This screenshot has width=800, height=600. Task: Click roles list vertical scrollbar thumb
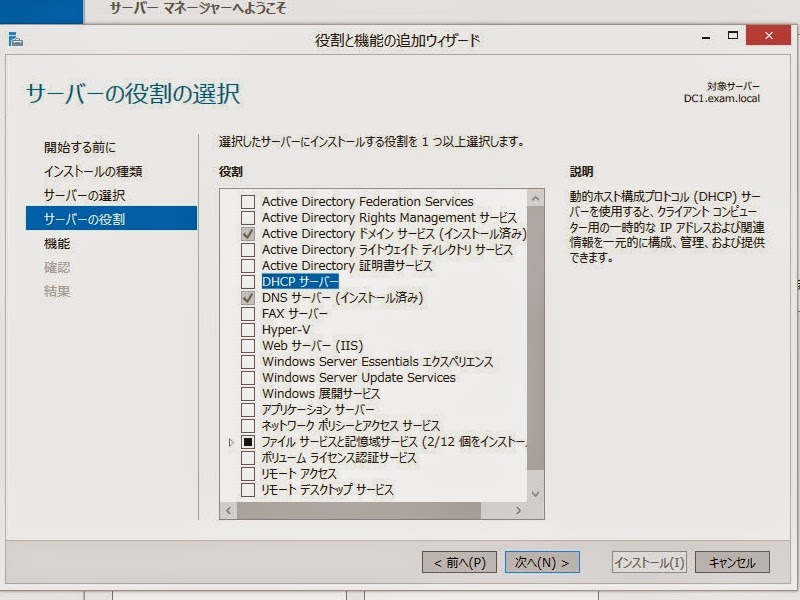(535, 338)
